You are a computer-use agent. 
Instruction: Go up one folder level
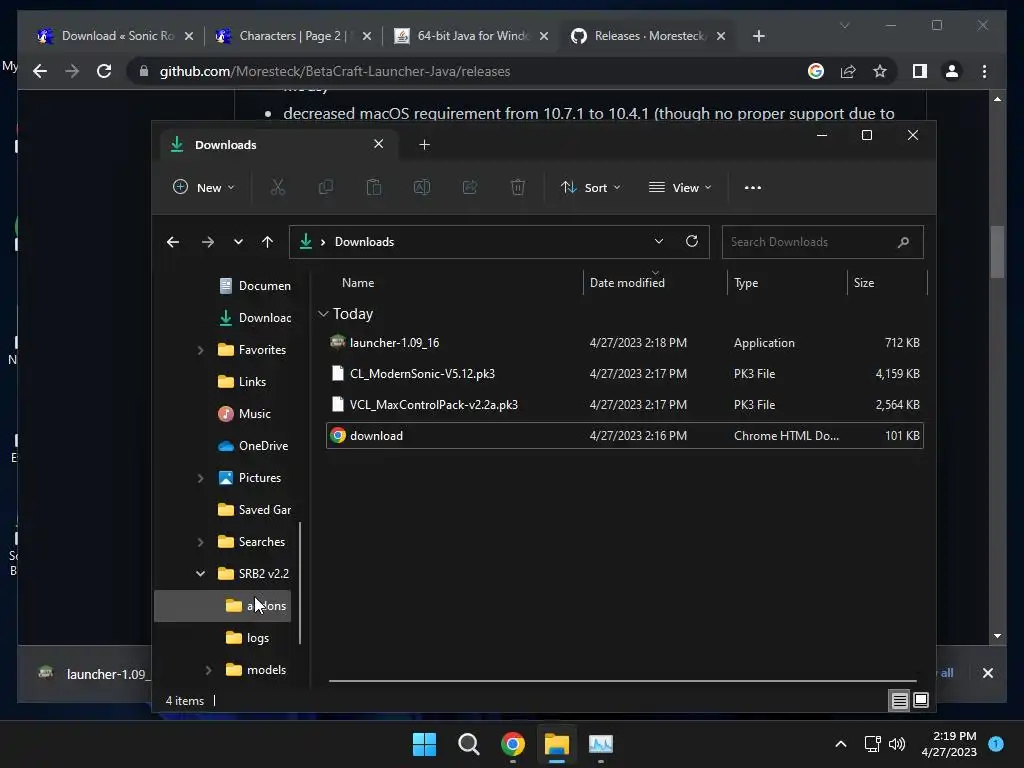(267, 242)
